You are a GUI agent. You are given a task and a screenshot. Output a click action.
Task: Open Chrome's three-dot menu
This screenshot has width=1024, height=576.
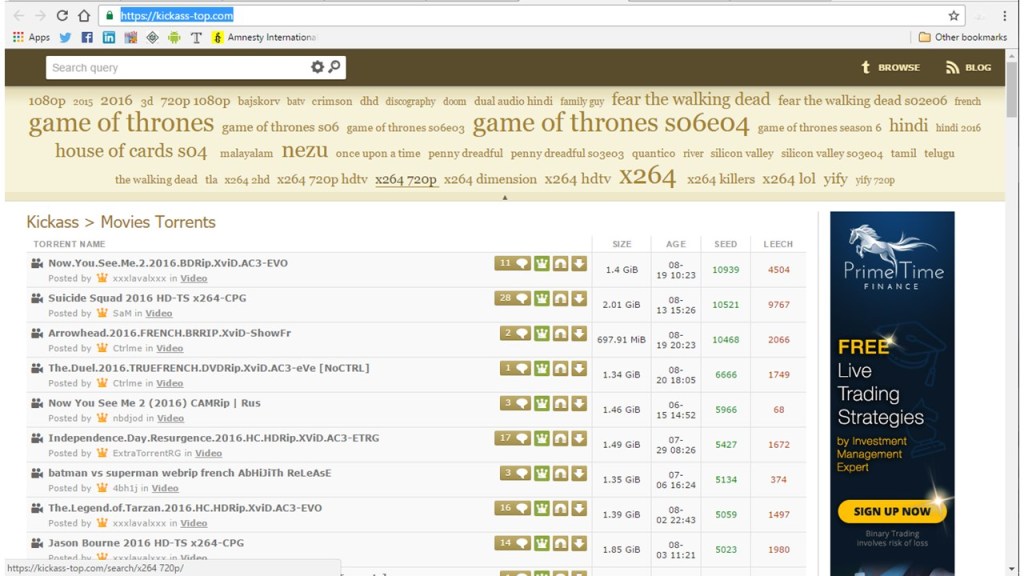tap(1004, 16)
